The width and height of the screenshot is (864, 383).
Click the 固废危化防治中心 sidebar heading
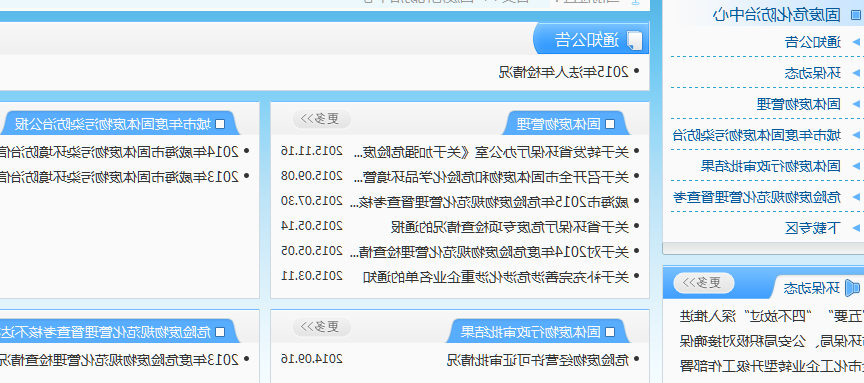[776, 15]
